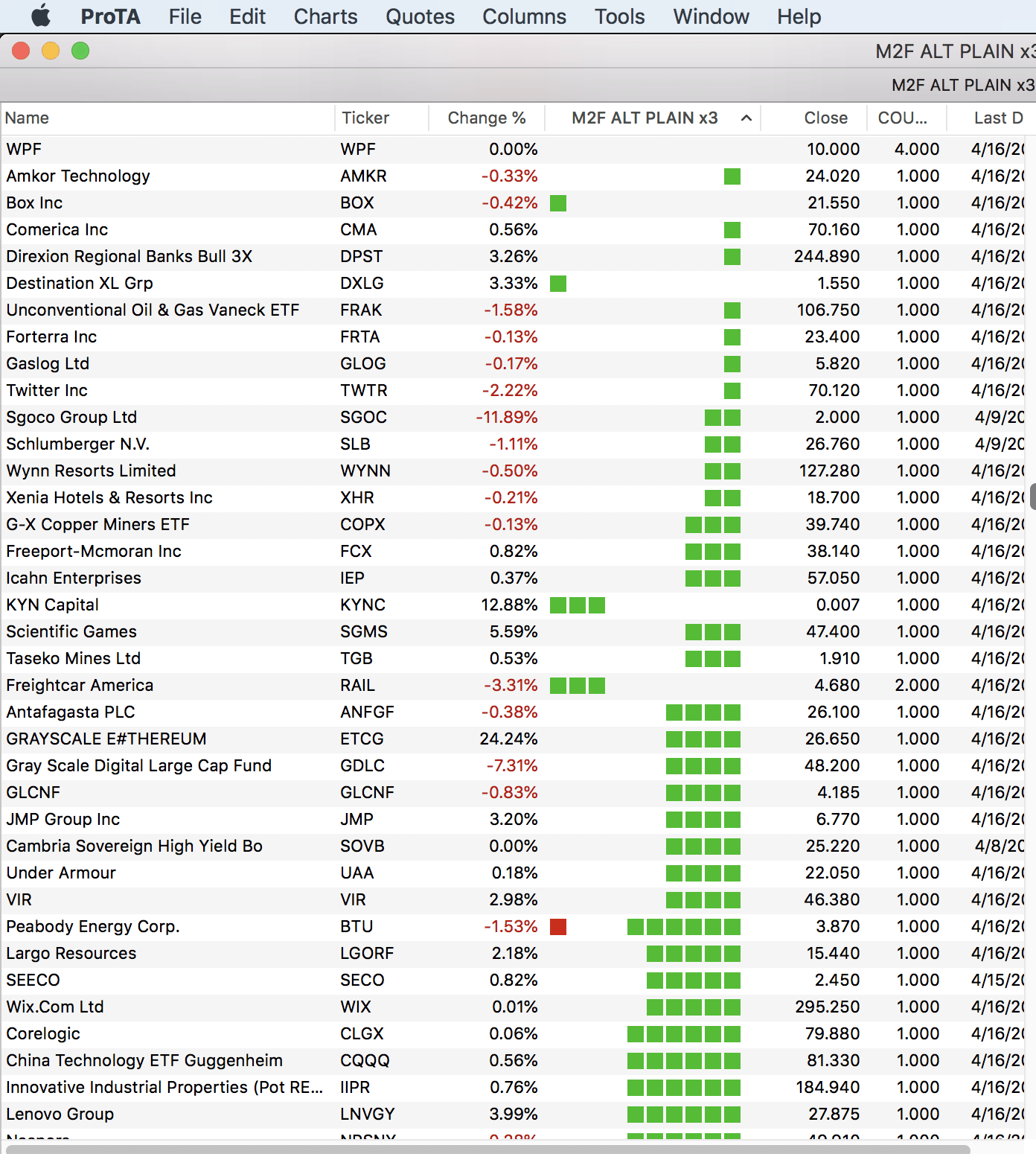1036x1154 pixels.
Task: Select the Icahn Enterprises row
Action: 514,578
